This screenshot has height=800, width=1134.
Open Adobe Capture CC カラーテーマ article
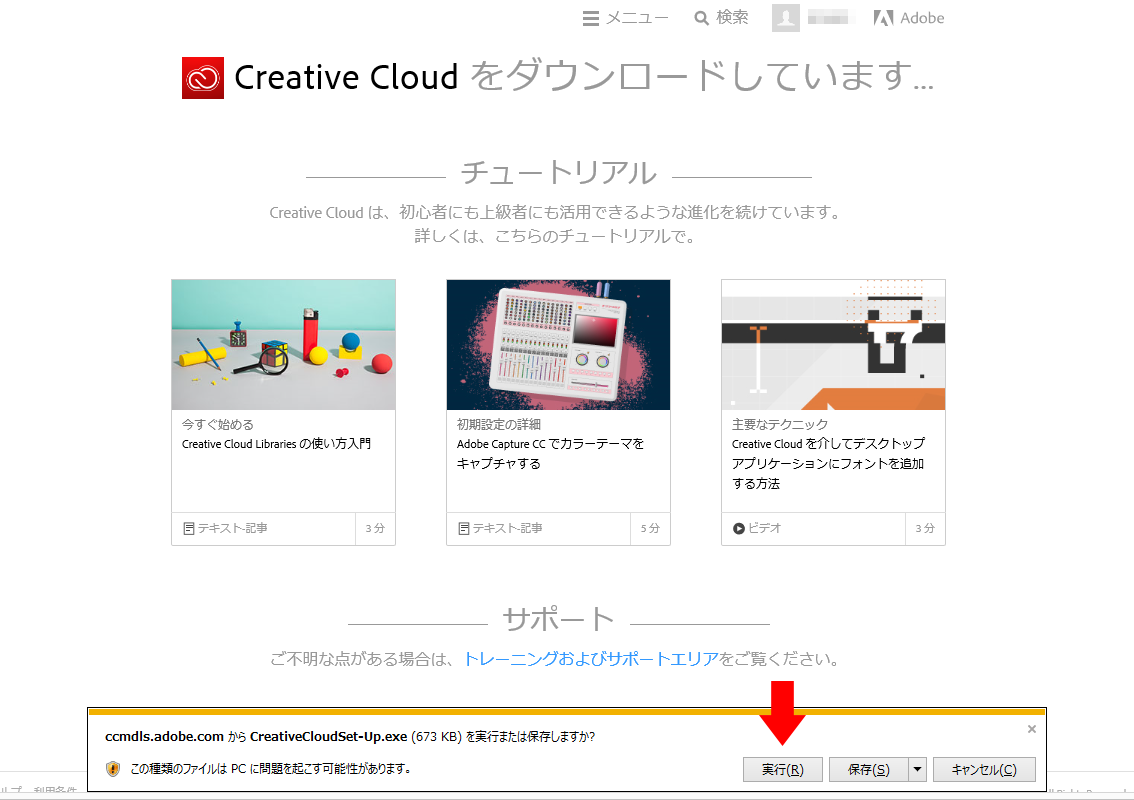550,454
